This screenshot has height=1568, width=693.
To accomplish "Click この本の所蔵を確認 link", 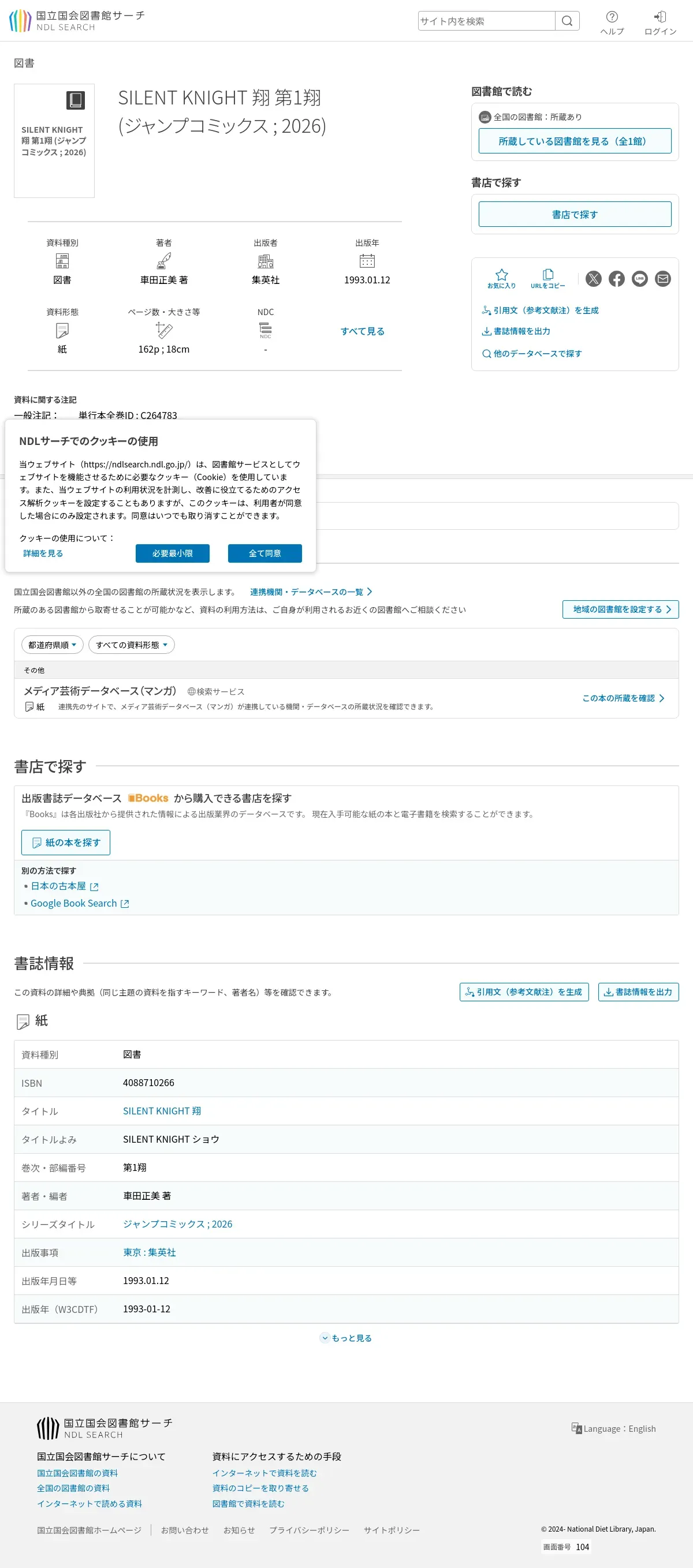I will pos(623,698).
